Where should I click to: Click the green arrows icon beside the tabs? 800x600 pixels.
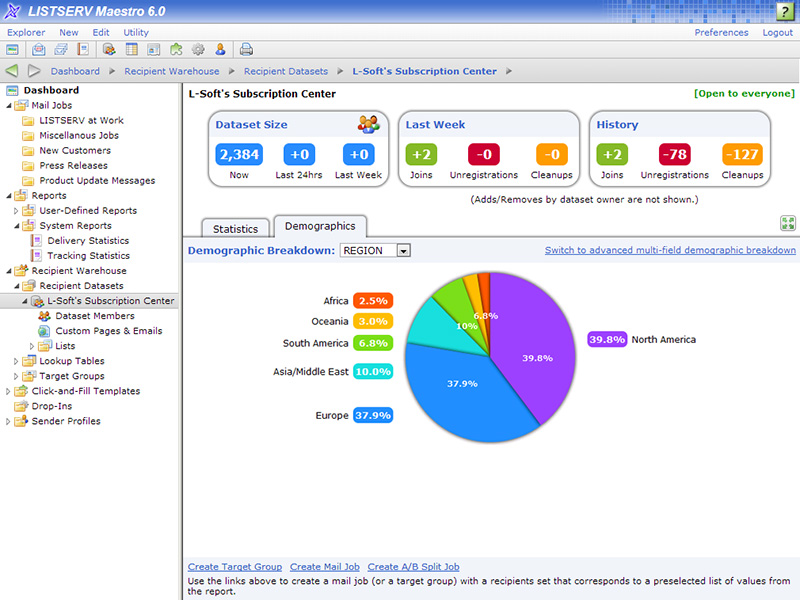click(x=788, y=223)
